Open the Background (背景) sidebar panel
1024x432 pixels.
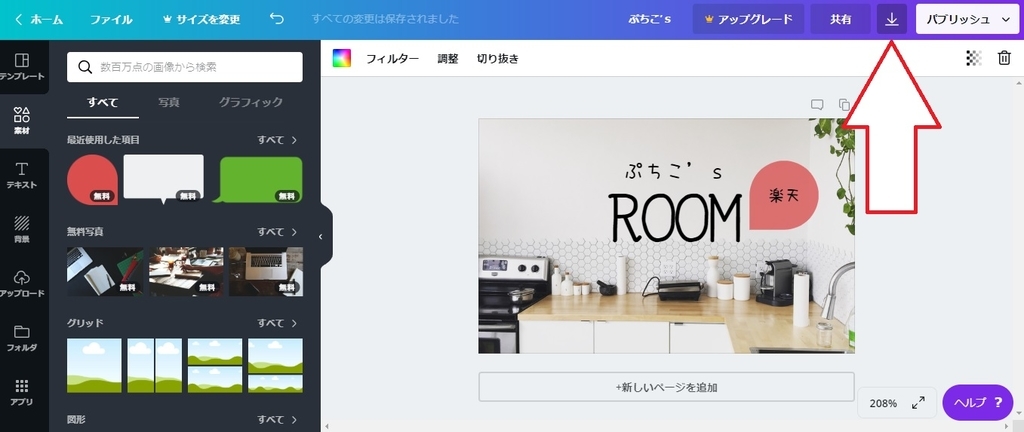[22, 230]
